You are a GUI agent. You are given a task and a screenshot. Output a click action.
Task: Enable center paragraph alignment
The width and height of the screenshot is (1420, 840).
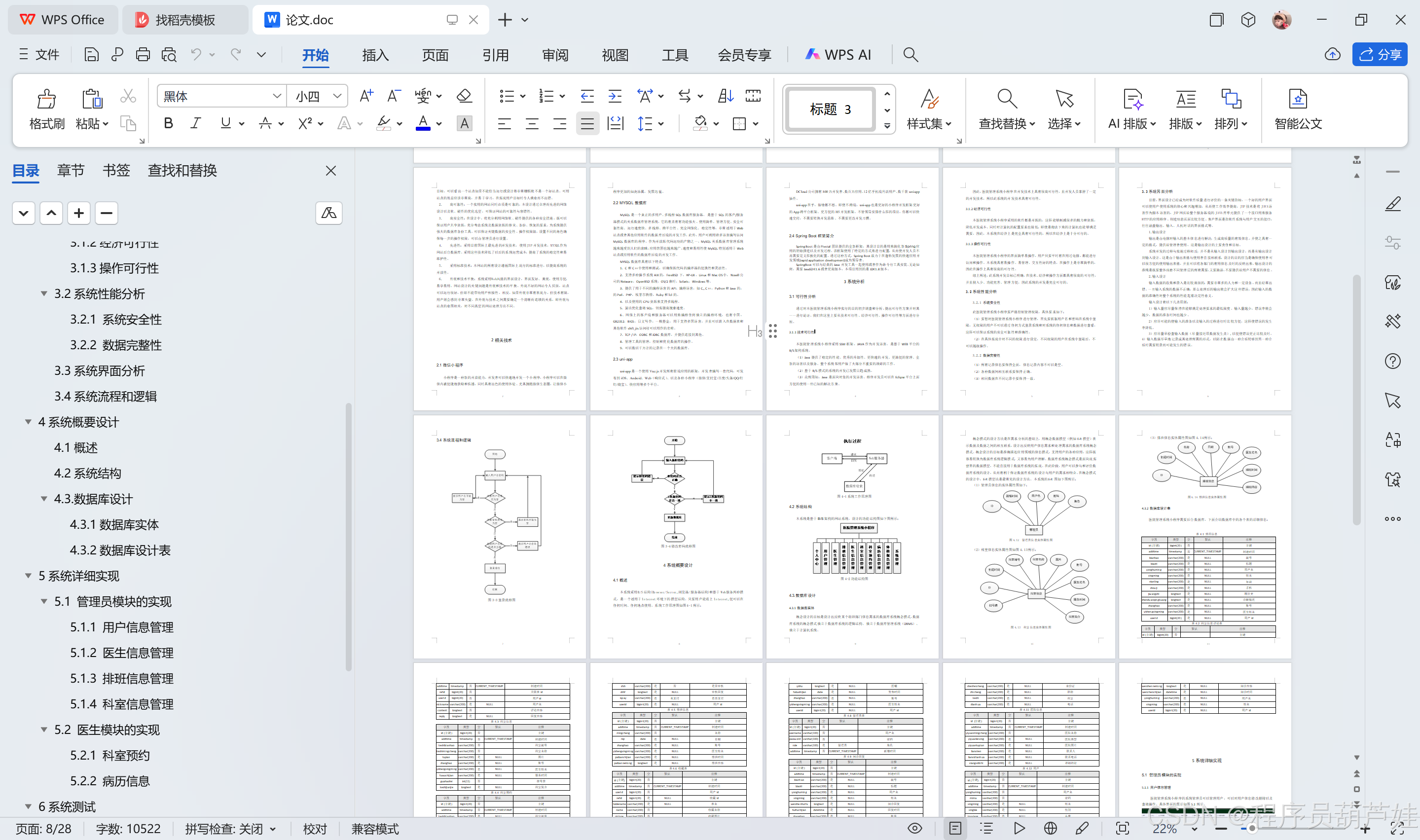pos(532,123)
